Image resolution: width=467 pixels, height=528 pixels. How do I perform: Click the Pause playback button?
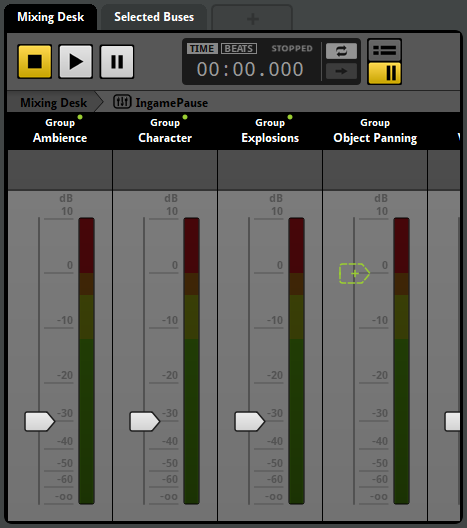tap(117, 62)
